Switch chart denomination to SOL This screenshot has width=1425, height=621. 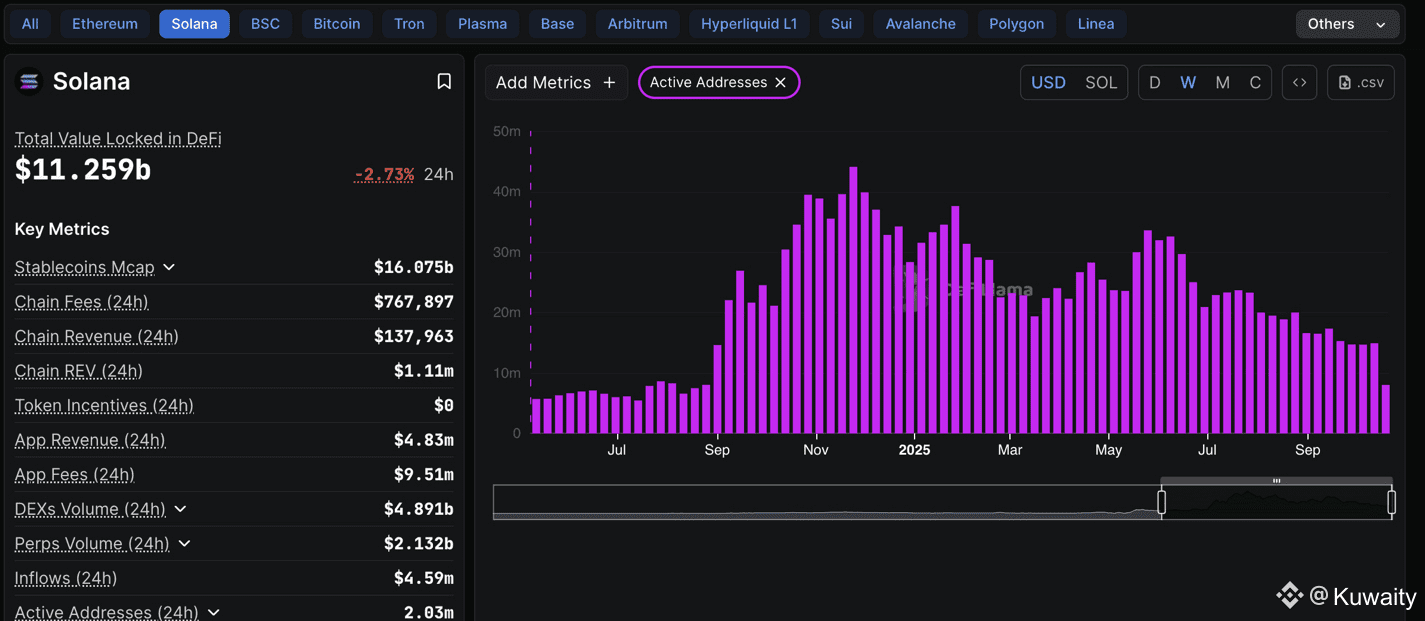[x=1100, y=83]
